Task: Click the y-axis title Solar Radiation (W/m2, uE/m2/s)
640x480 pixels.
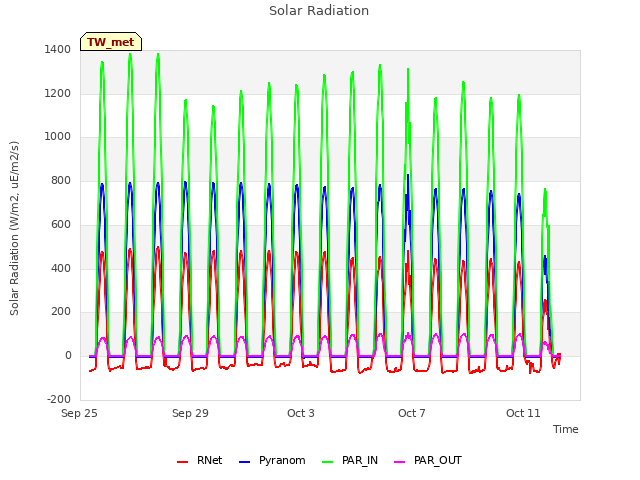Action: (14, 228)
